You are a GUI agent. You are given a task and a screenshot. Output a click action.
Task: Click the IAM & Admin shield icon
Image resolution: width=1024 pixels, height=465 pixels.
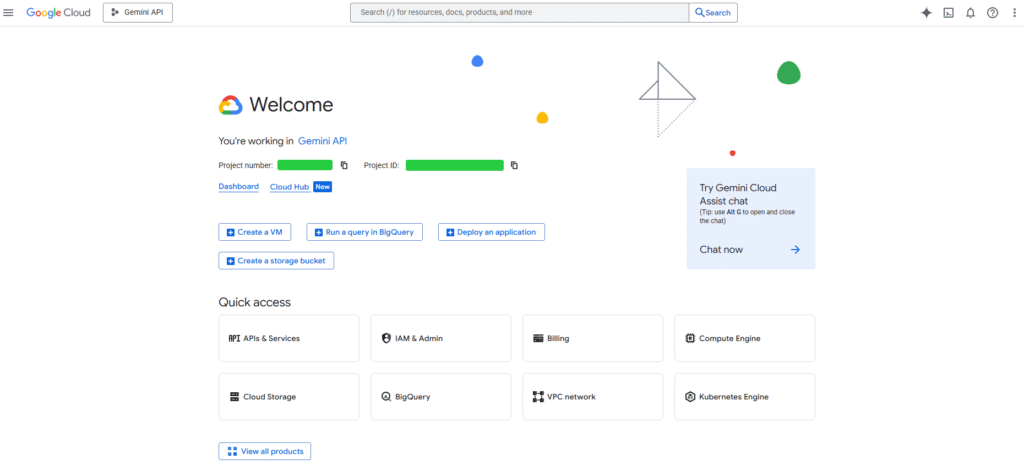[386, 338]
